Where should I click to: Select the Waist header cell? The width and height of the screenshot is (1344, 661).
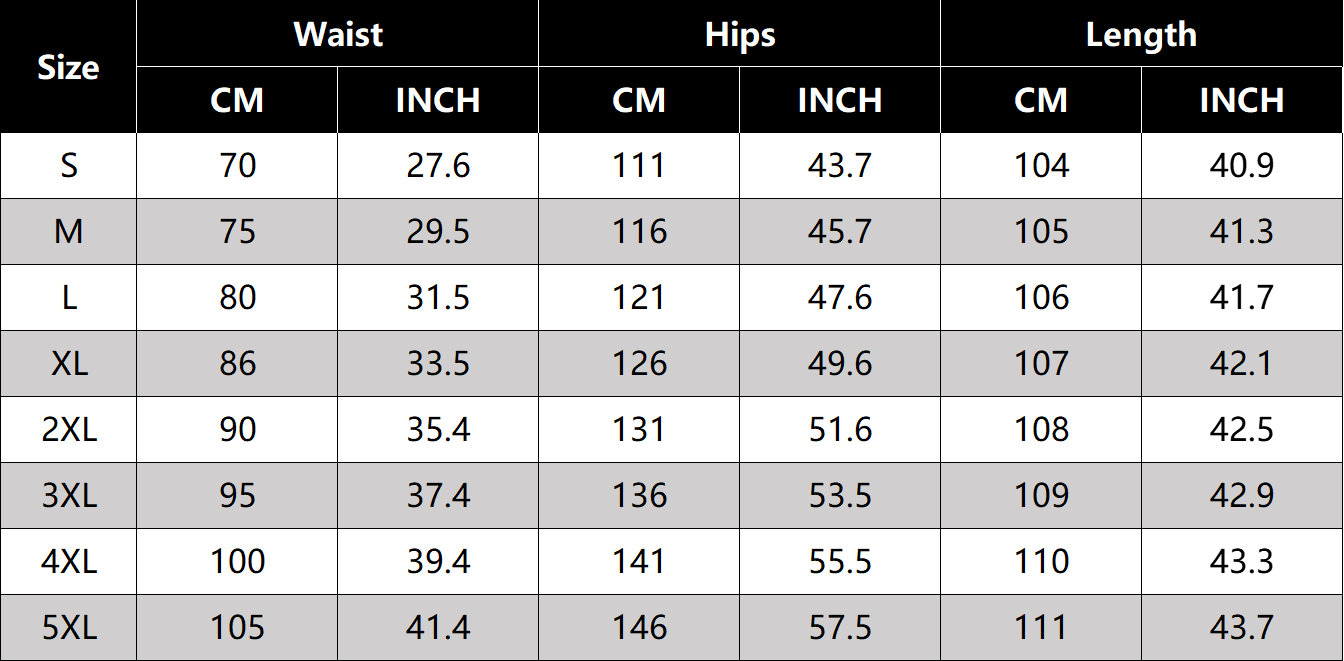(x=338, y=34)
